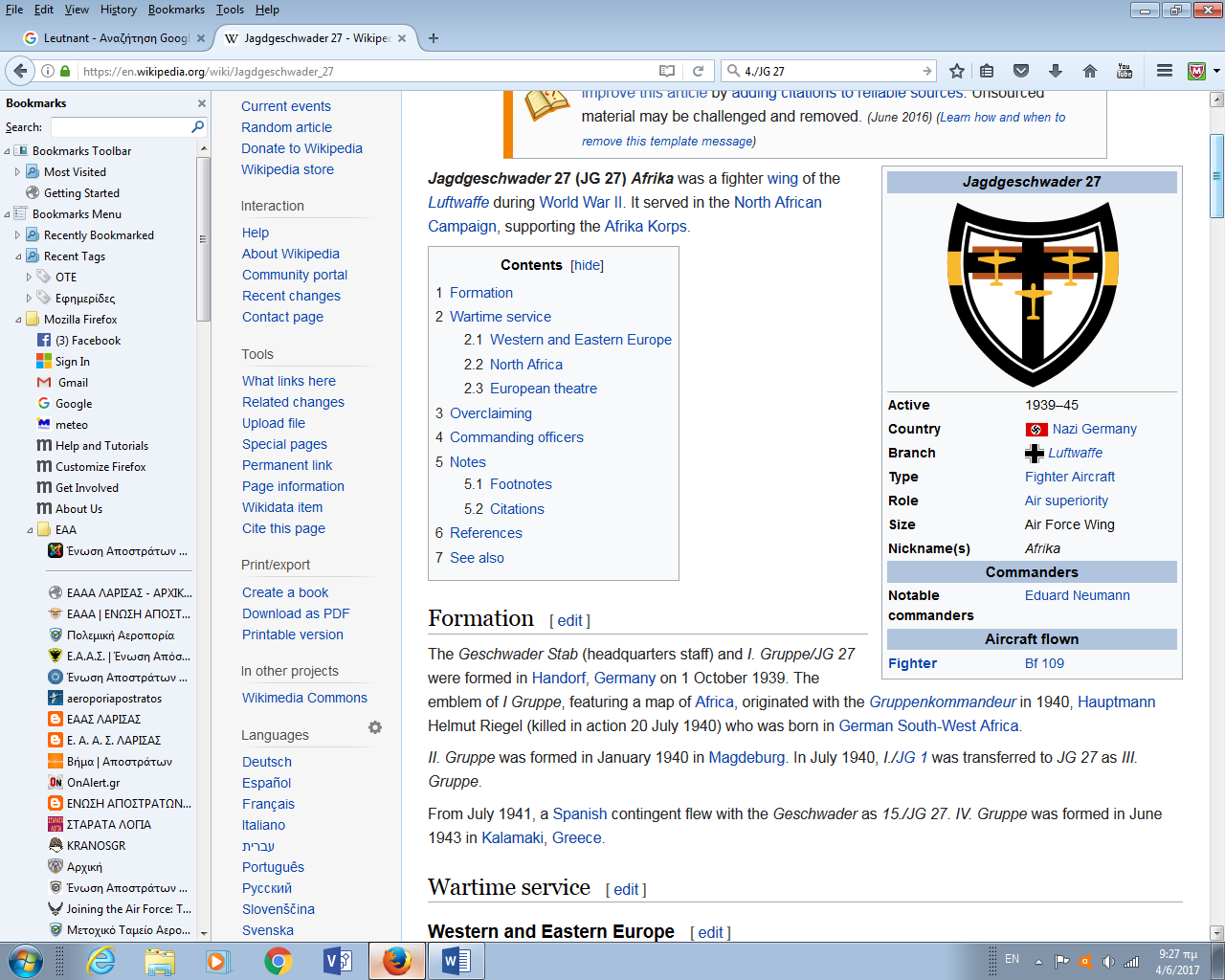This screenshot has width=1225, height=980.
Task: Launch Chrome from taskbar
Action: click(x=278, y=960)
